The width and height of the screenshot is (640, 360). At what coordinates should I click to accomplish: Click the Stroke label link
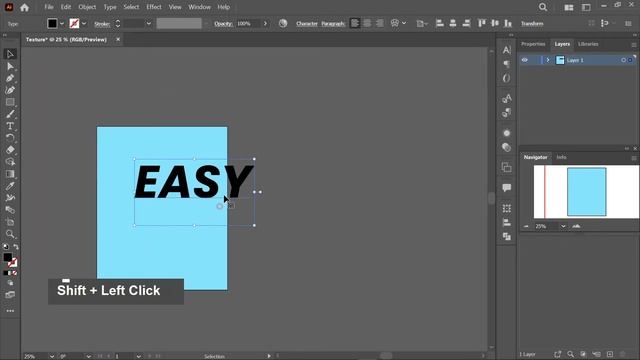click(x=102, y=24)
